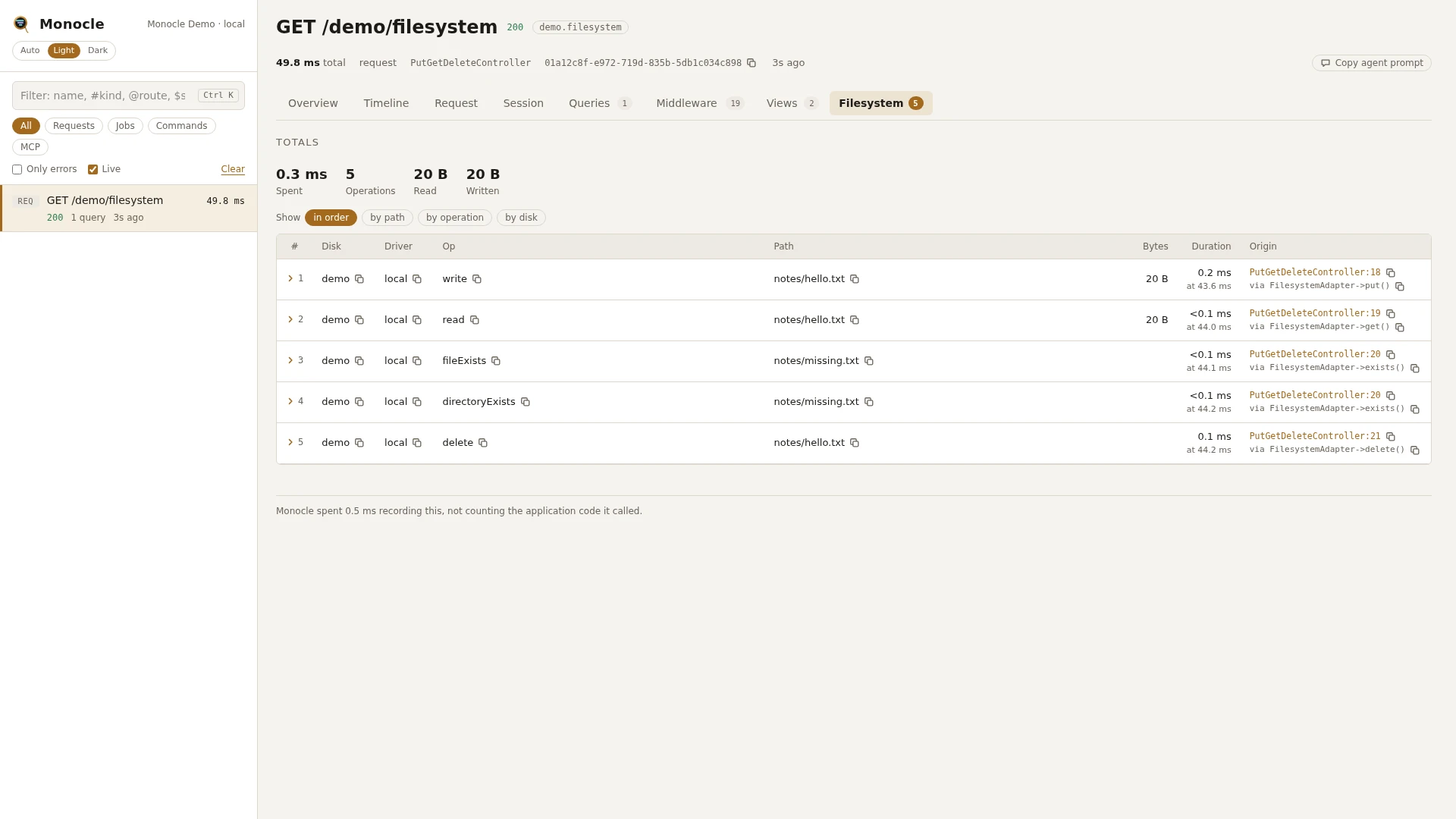Copy the read operation name
The width and height of the screenshot is (1456, 819).
click(x=475, y=320)
